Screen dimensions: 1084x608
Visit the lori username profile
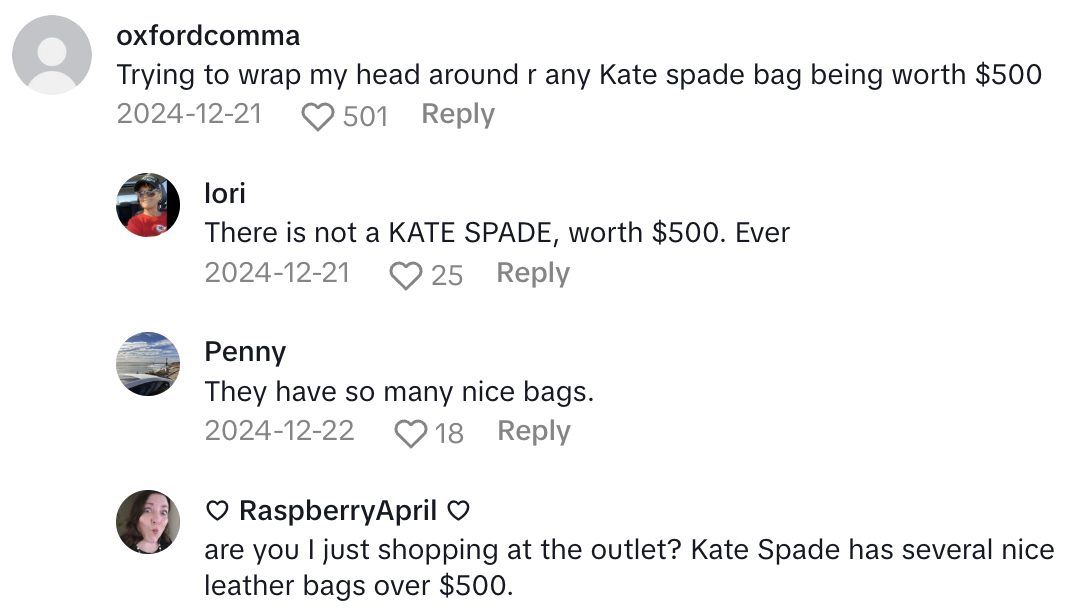click(x=225, y=193)
